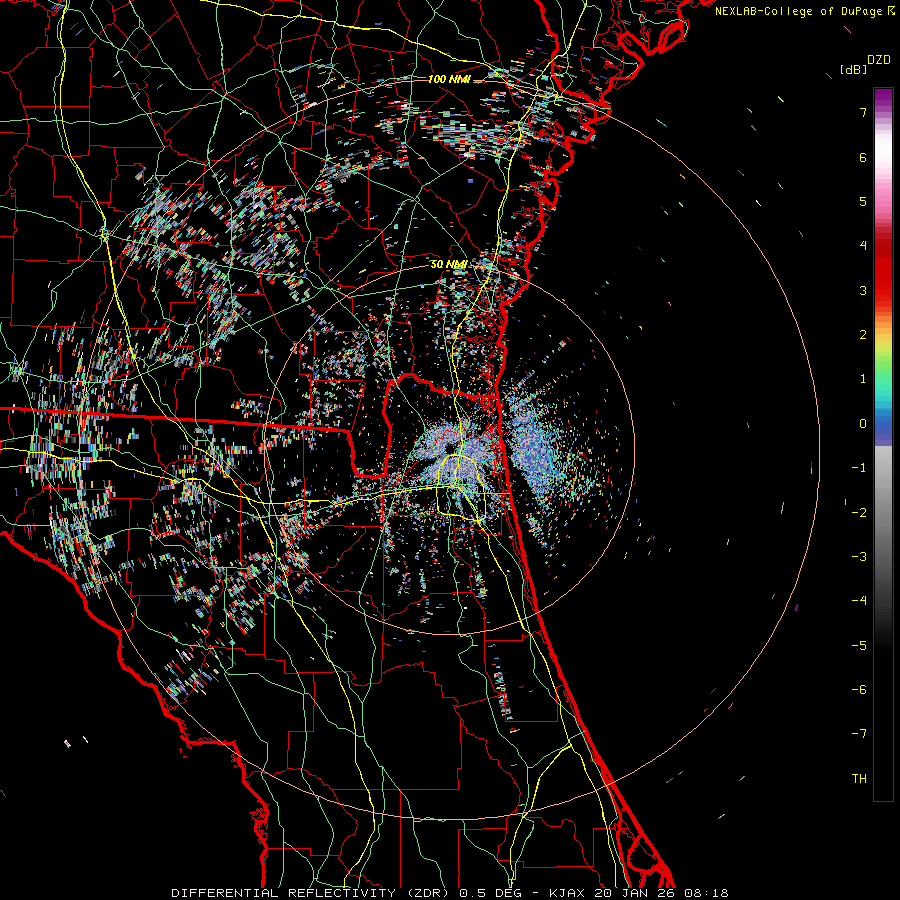Select the -1 dB scale label

tap(859, 468)
